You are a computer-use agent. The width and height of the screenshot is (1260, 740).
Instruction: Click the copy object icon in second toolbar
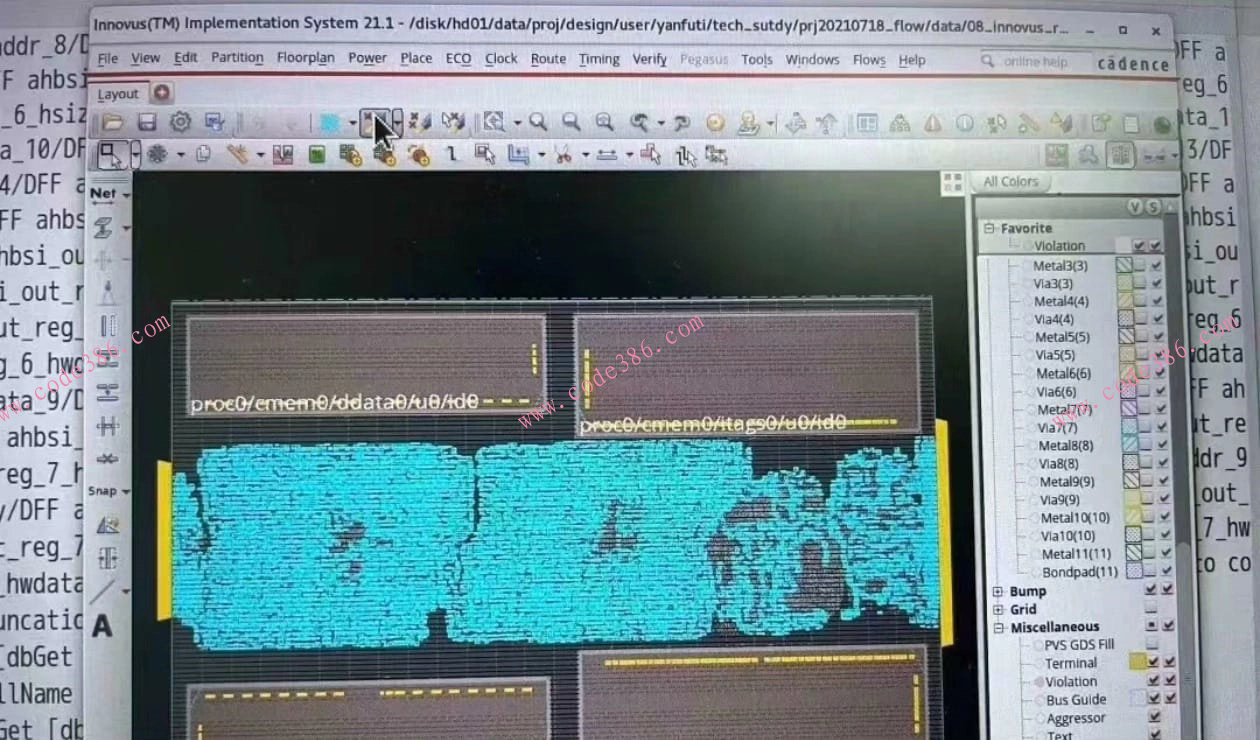click(x=203, y=155)
